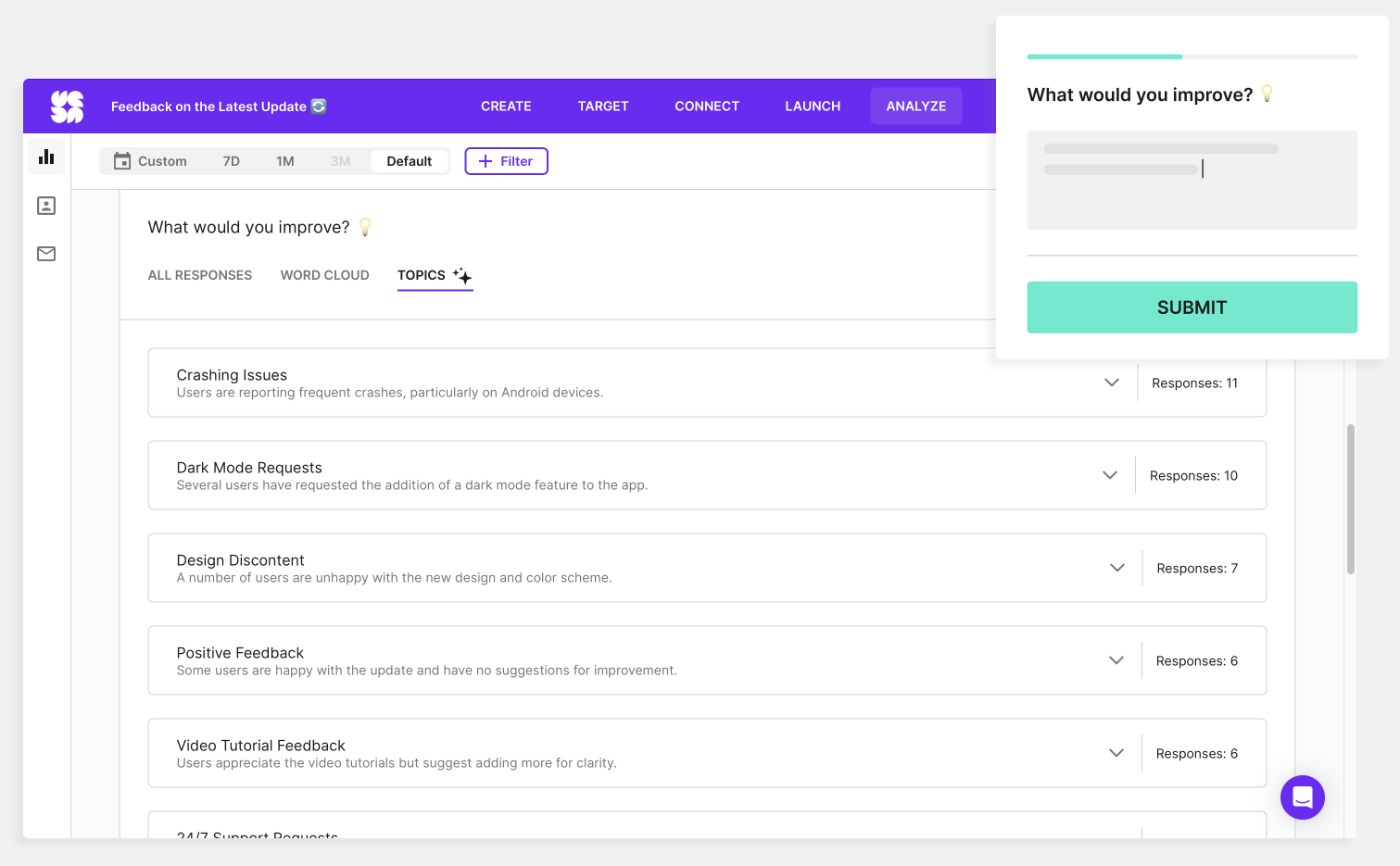The height and width of the screenshot is (866, 1400).
Task: Go to the TARGET tab
Action: [603, 107]
